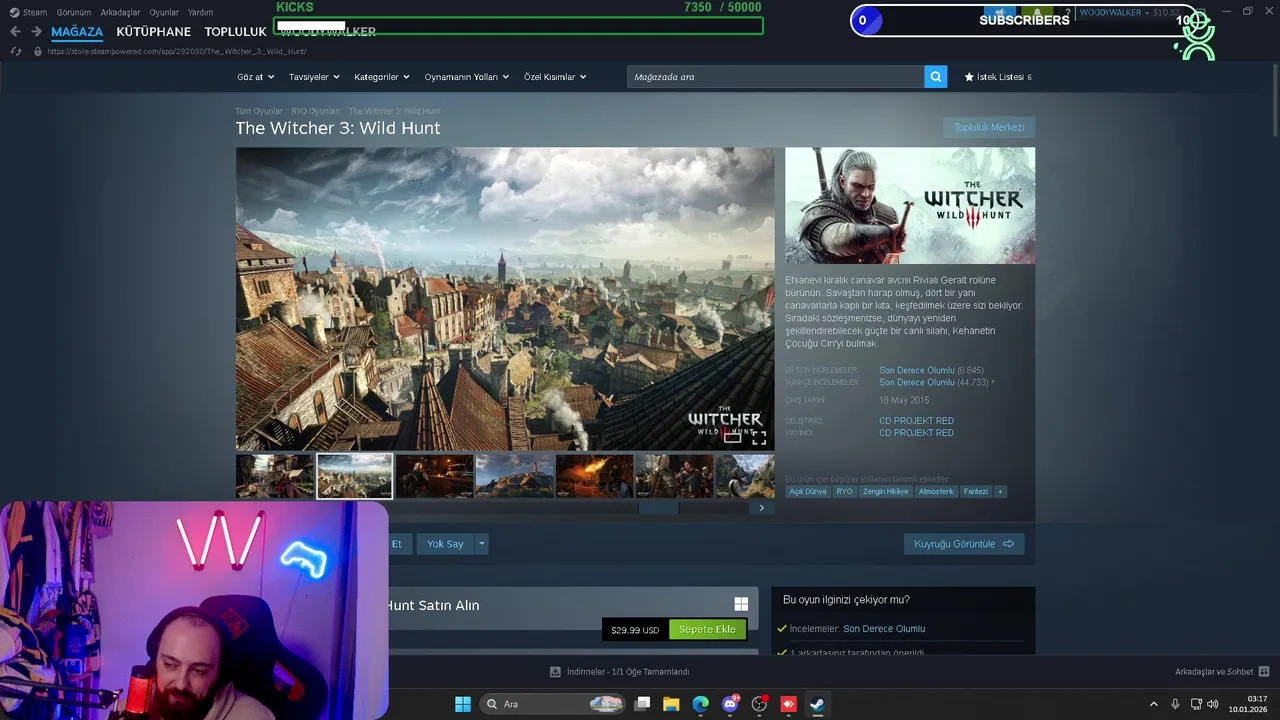
Task: Select the highlighted city rooftops thumbnail
Action: (x=355, y=476)
